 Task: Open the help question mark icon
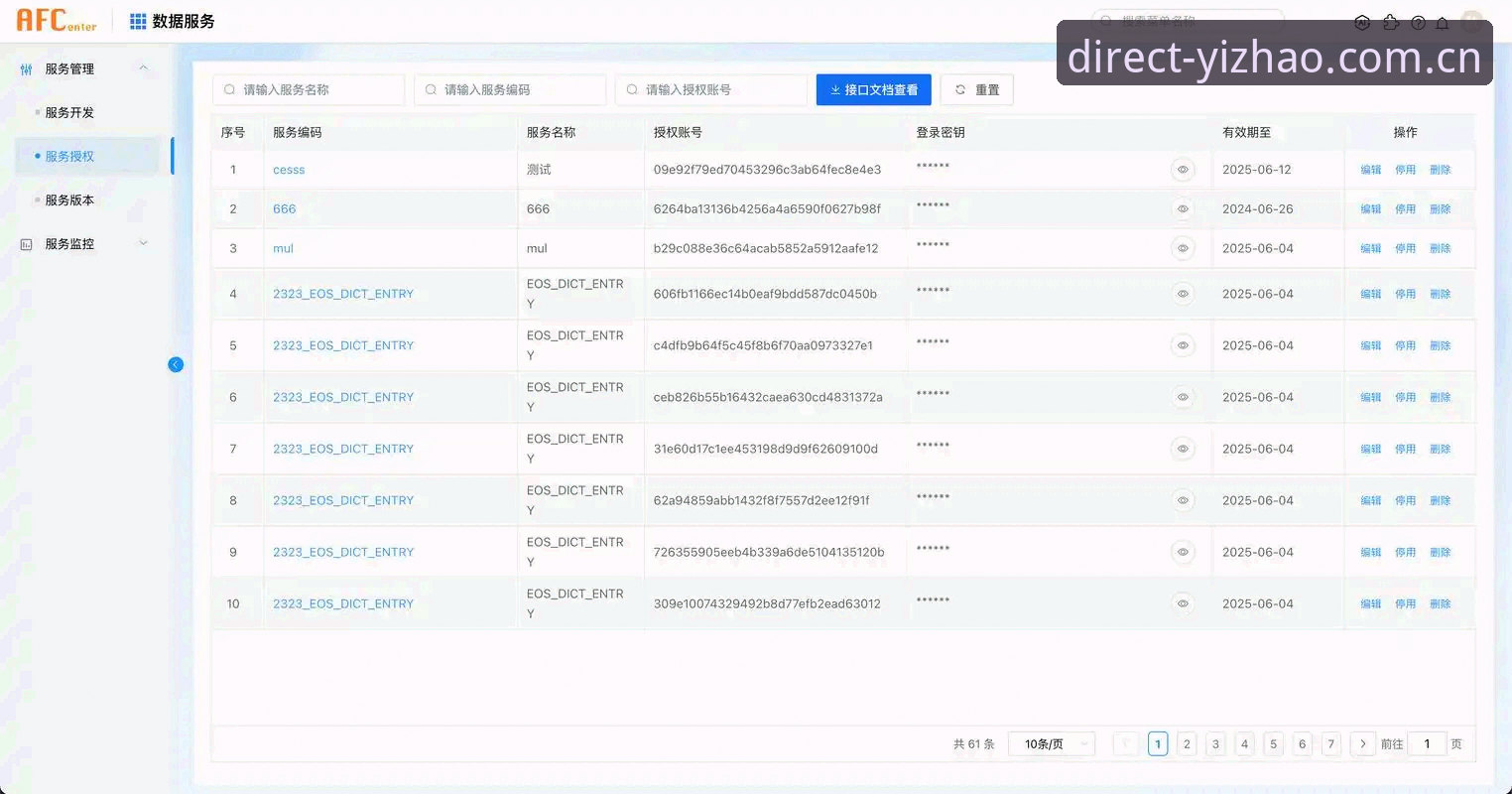1418,23
